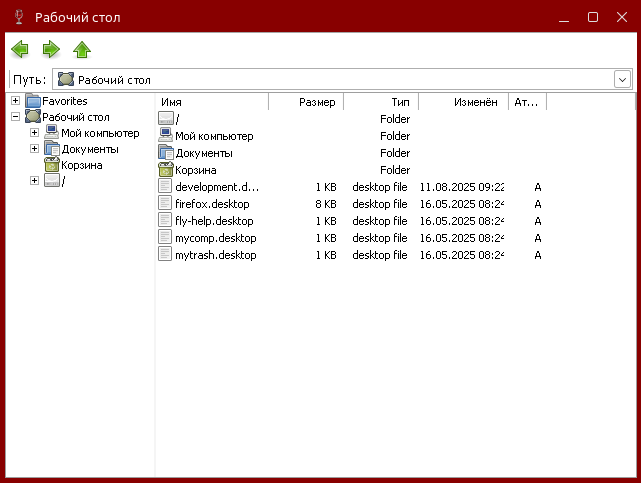Sort files by the Тип column
641x483 pixels.
pos(381,102)
